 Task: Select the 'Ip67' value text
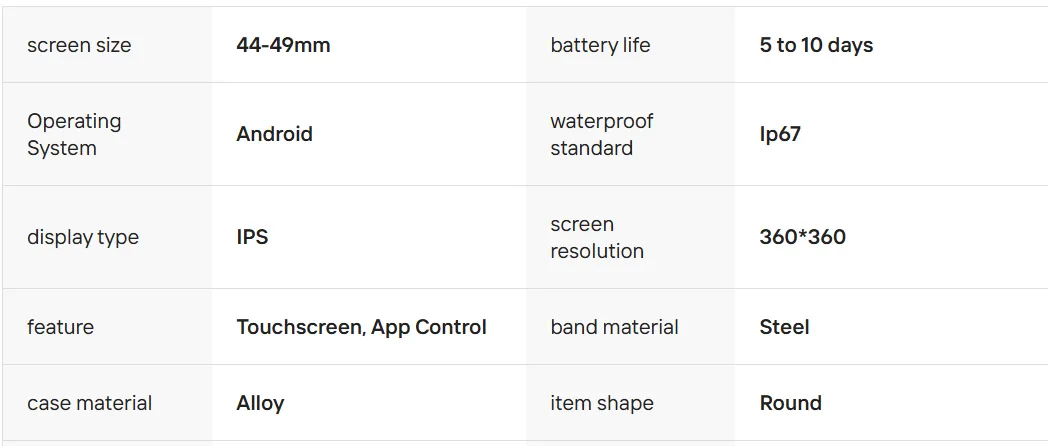click(x=780, y=134)
